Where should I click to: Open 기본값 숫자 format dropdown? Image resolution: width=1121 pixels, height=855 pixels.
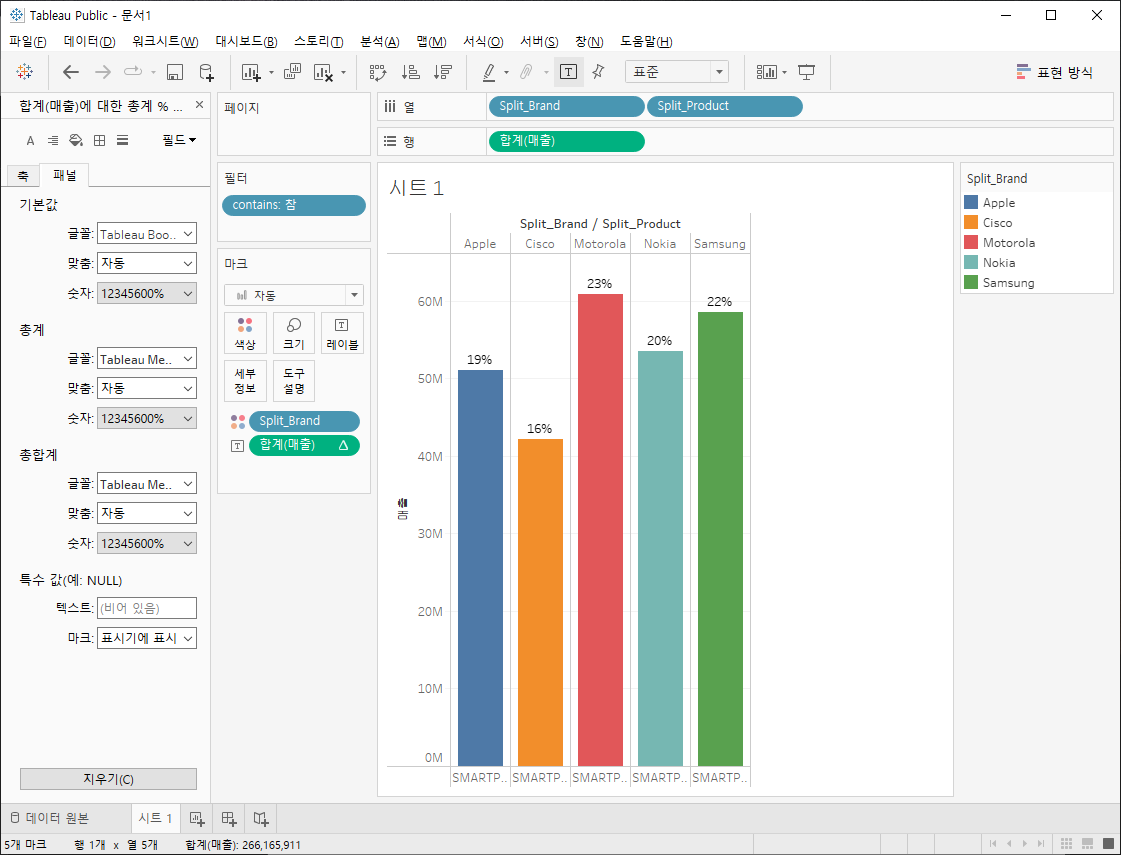[x=147, y=293]
